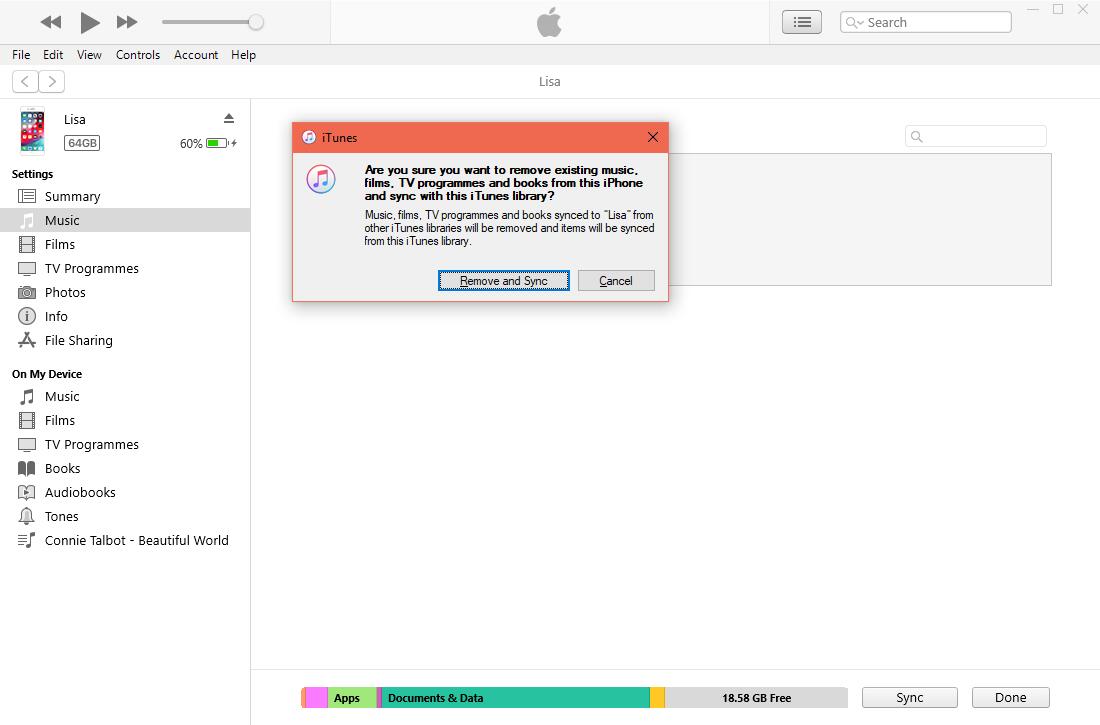Click the Play button

(x=90, y=22)
